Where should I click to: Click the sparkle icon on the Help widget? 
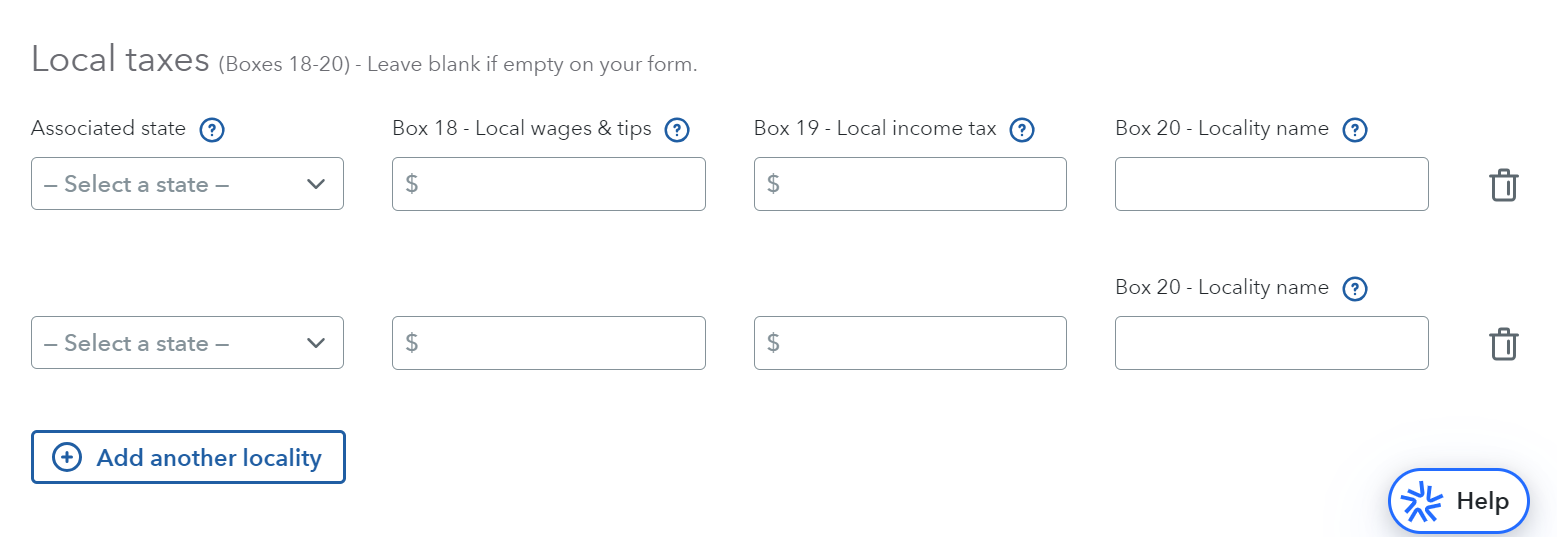[x=1422, y=502]
